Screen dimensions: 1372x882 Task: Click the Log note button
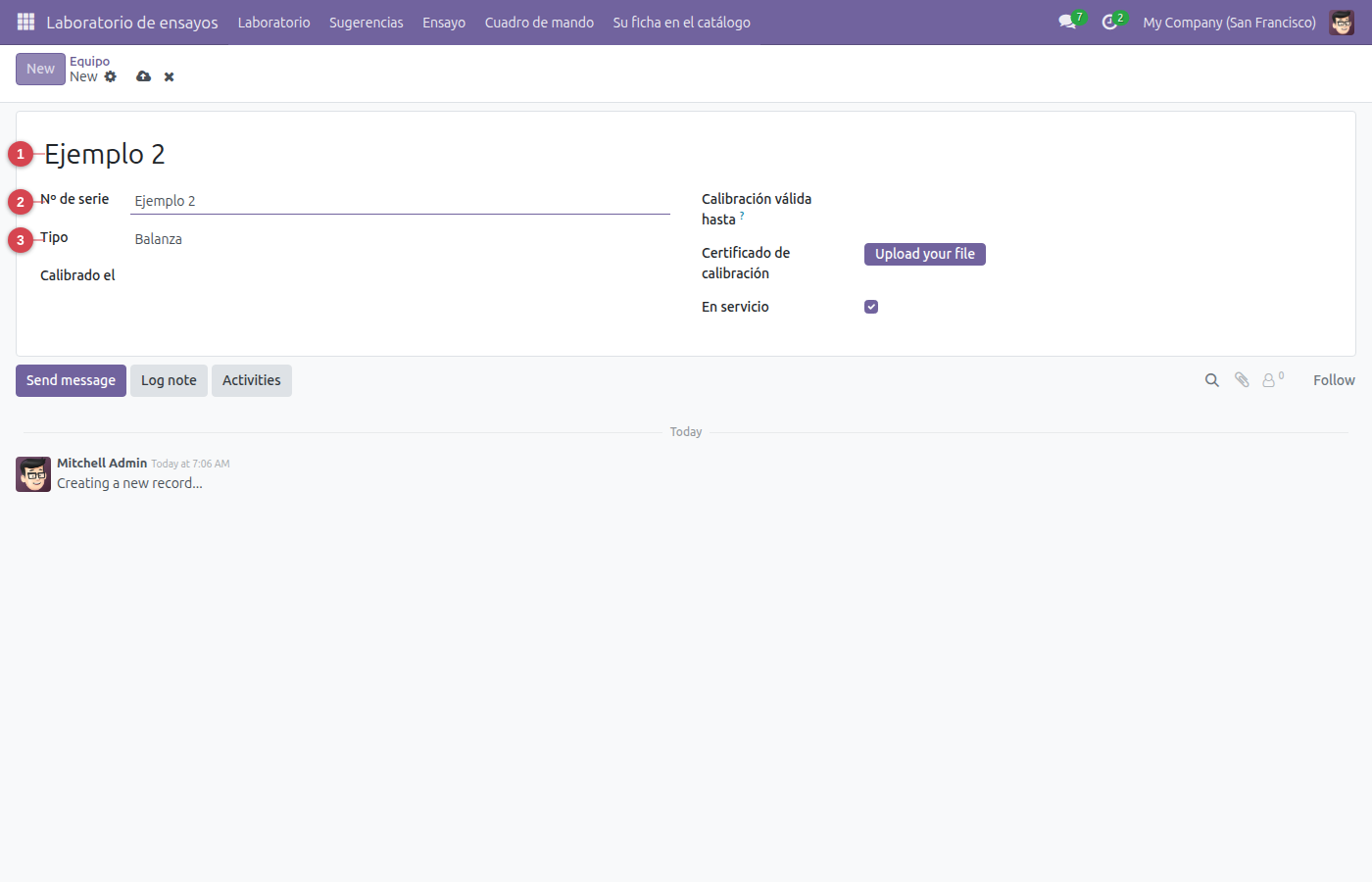click(x=169, y=380)
